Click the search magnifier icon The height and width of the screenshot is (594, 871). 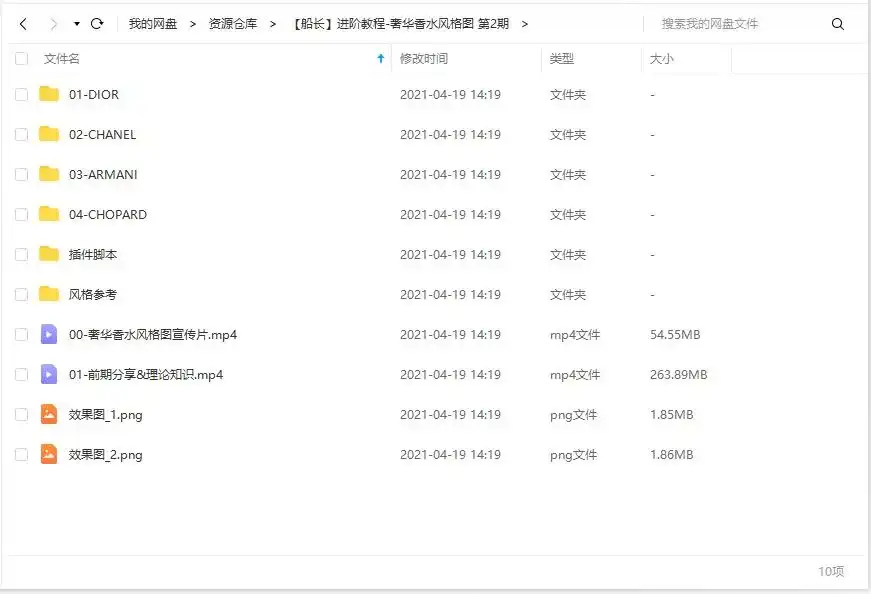[838, 22]
